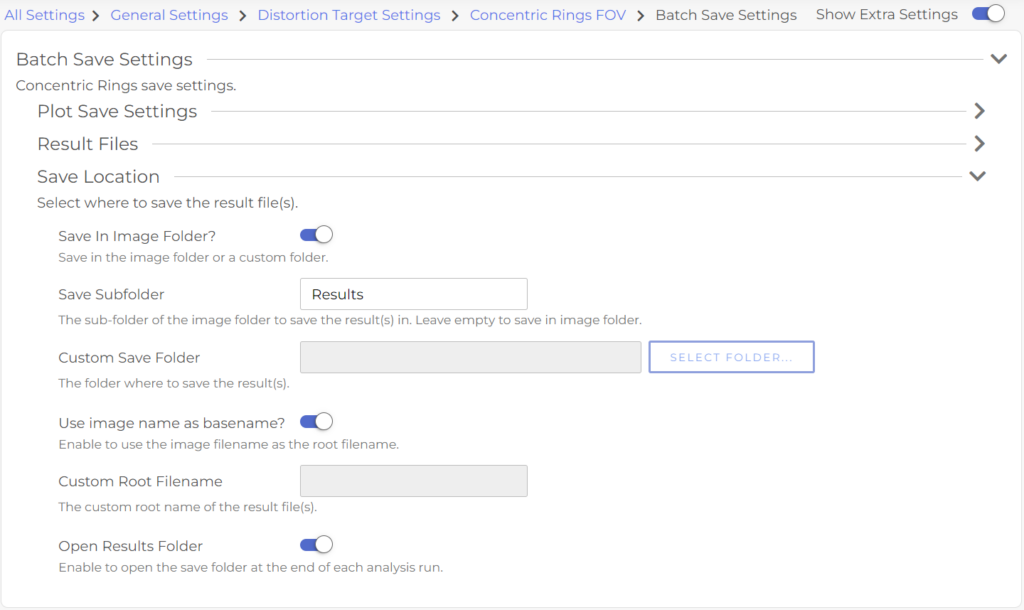Disable the Save In Image Folder switch
Viewport: 1024px width, 610px height.
[316, 235]
